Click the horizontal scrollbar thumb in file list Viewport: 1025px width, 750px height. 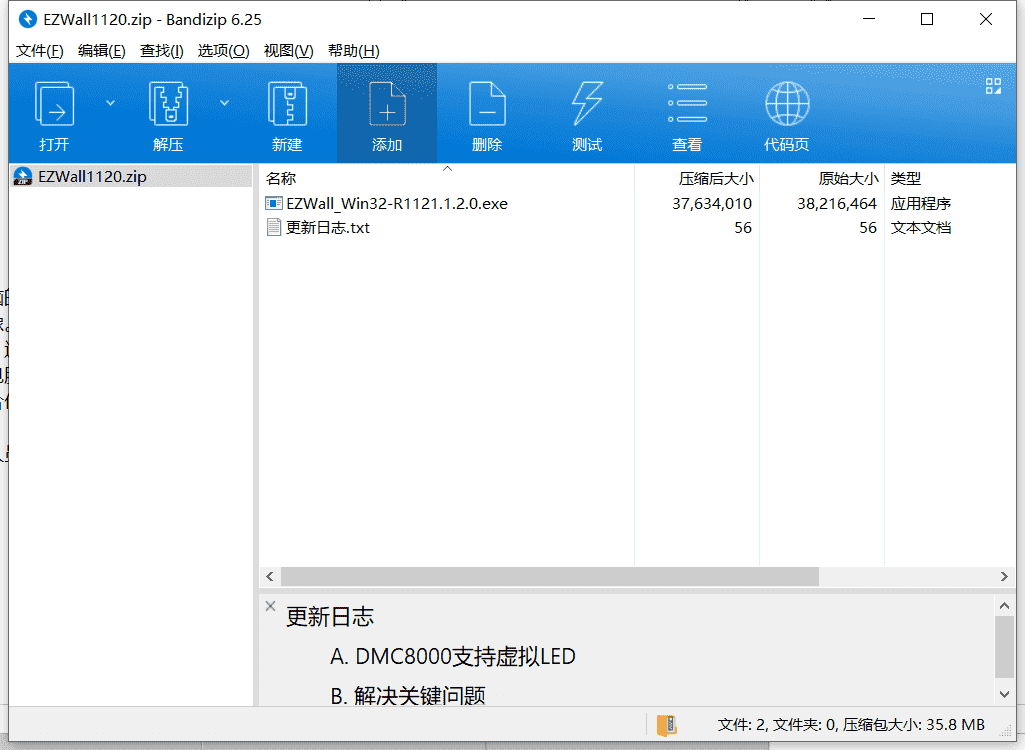(550, 576)
